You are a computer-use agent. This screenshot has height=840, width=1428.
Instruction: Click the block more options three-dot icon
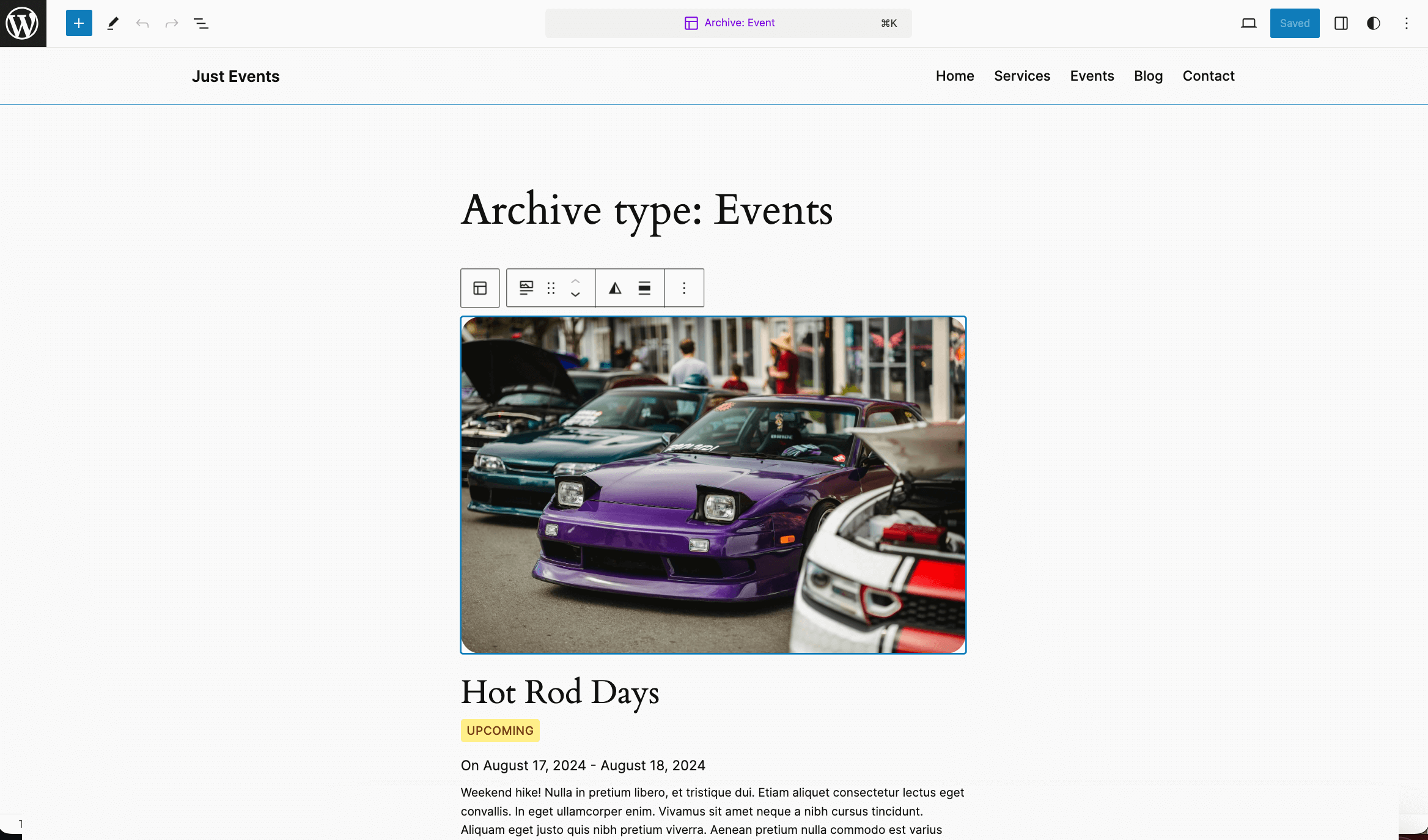(684, 288)
